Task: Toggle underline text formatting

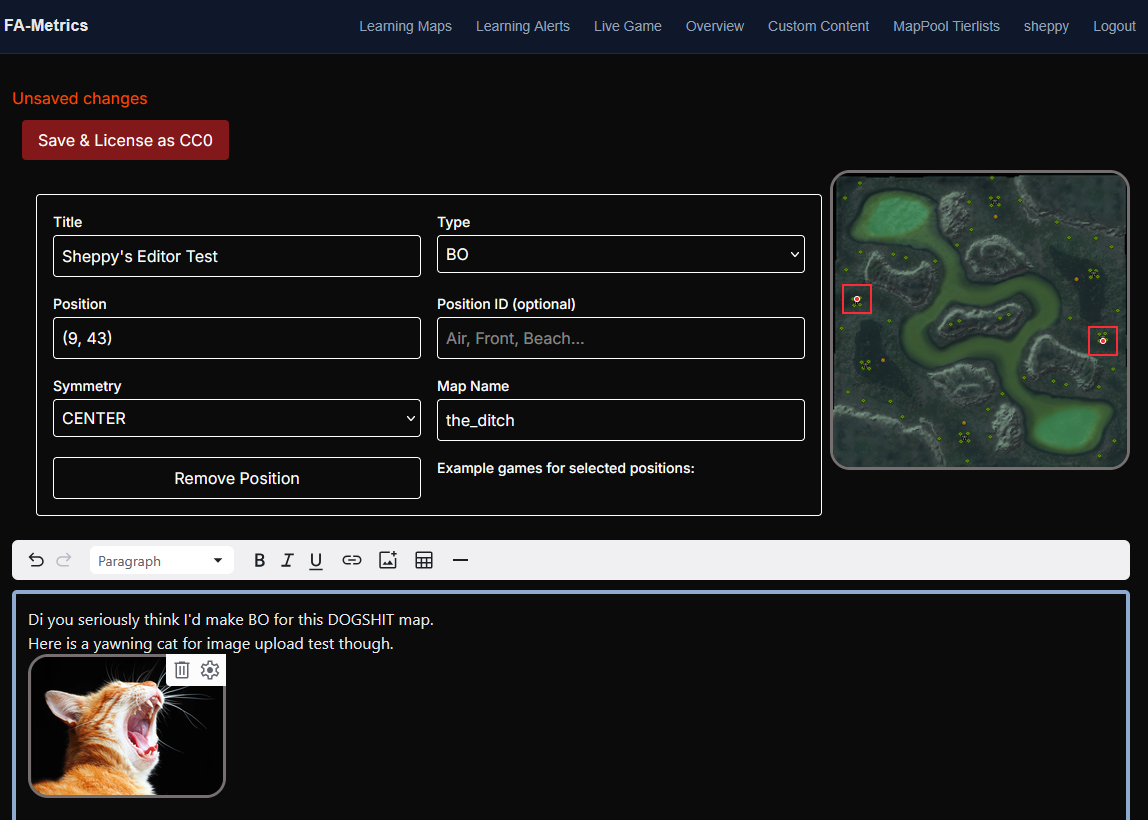Action: [316, 561]
